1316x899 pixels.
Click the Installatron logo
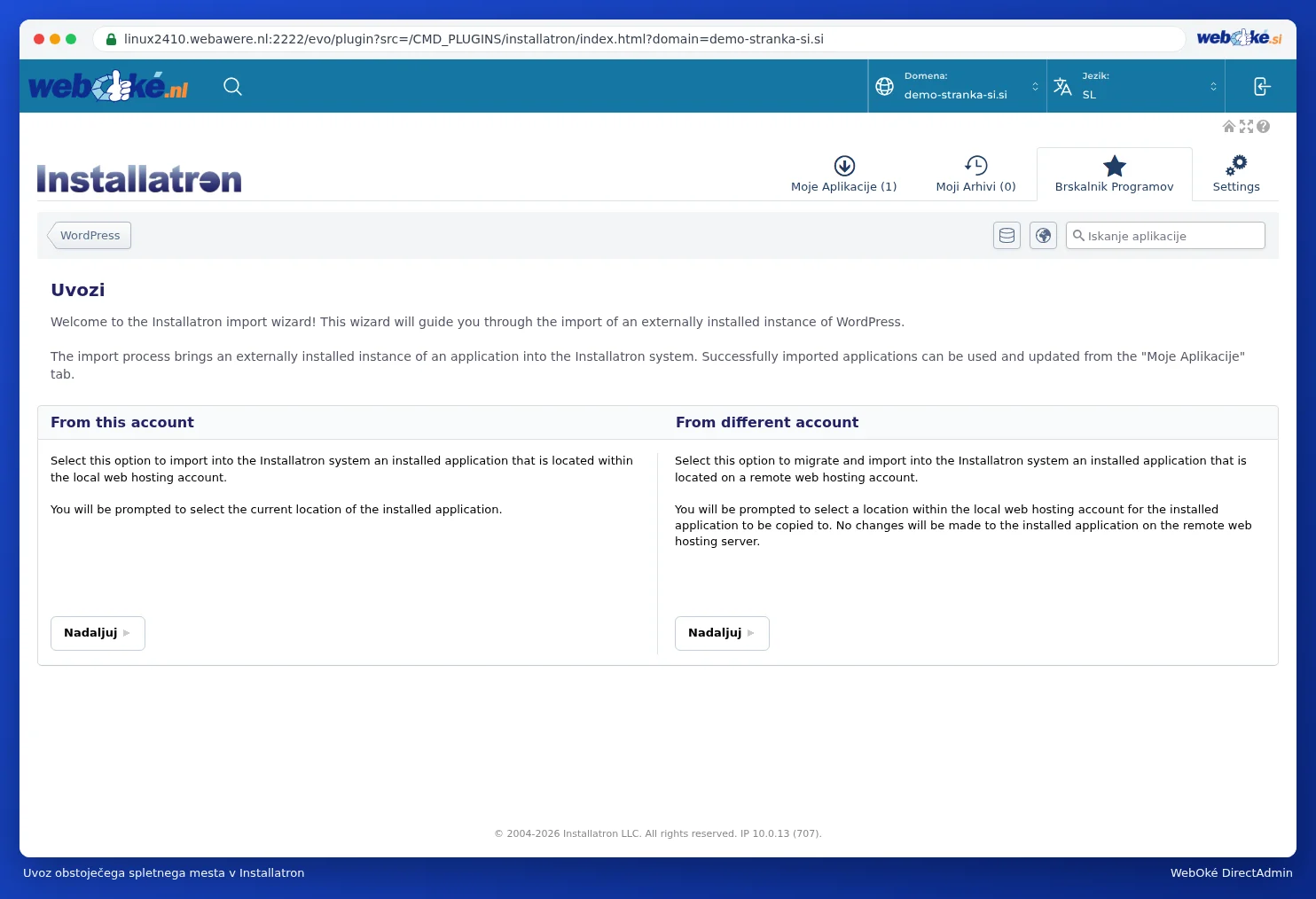pos(139,179)
